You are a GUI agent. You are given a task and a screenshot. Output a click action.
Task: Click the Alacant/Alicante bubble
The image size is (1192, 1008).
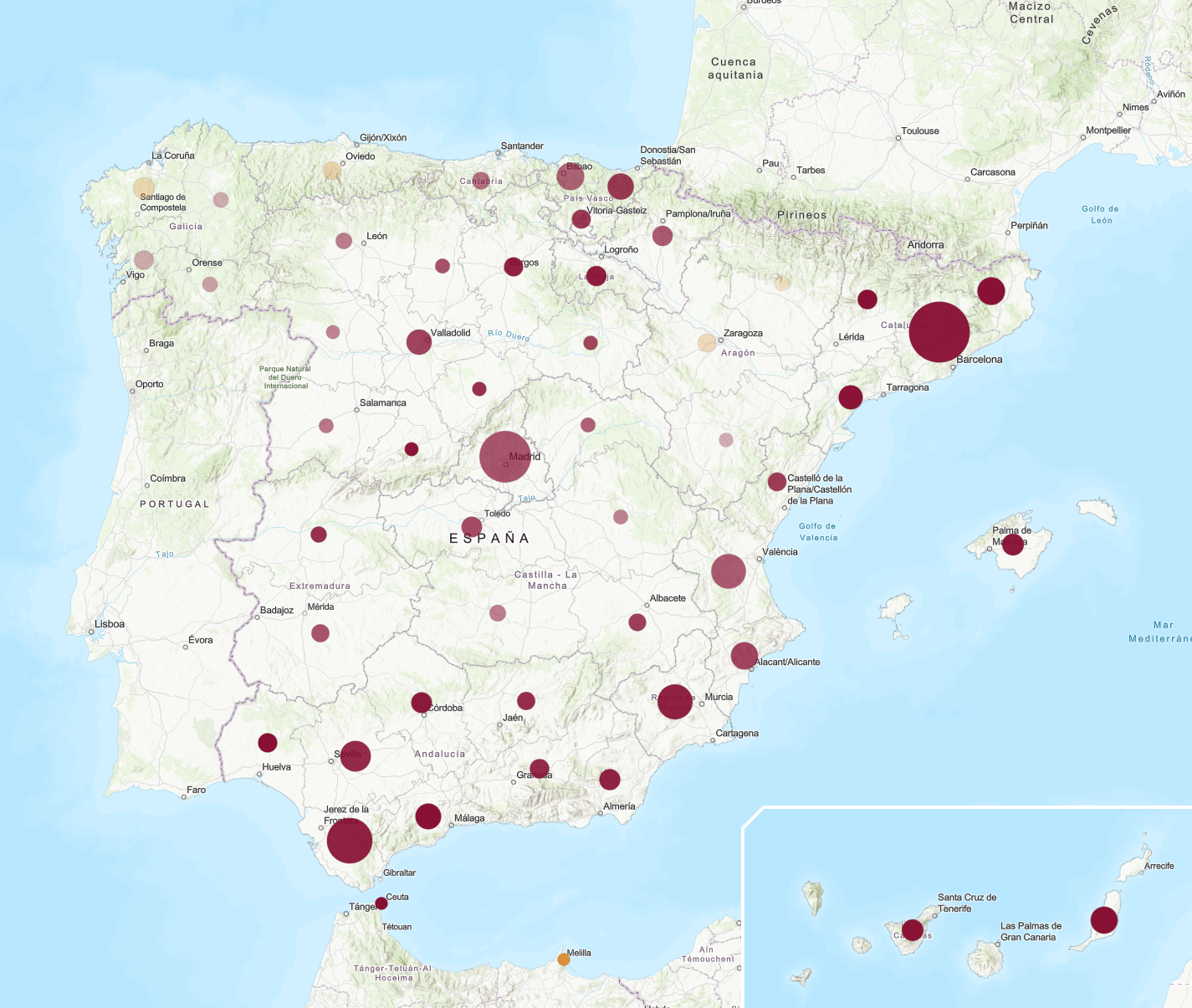coord(744,656)
